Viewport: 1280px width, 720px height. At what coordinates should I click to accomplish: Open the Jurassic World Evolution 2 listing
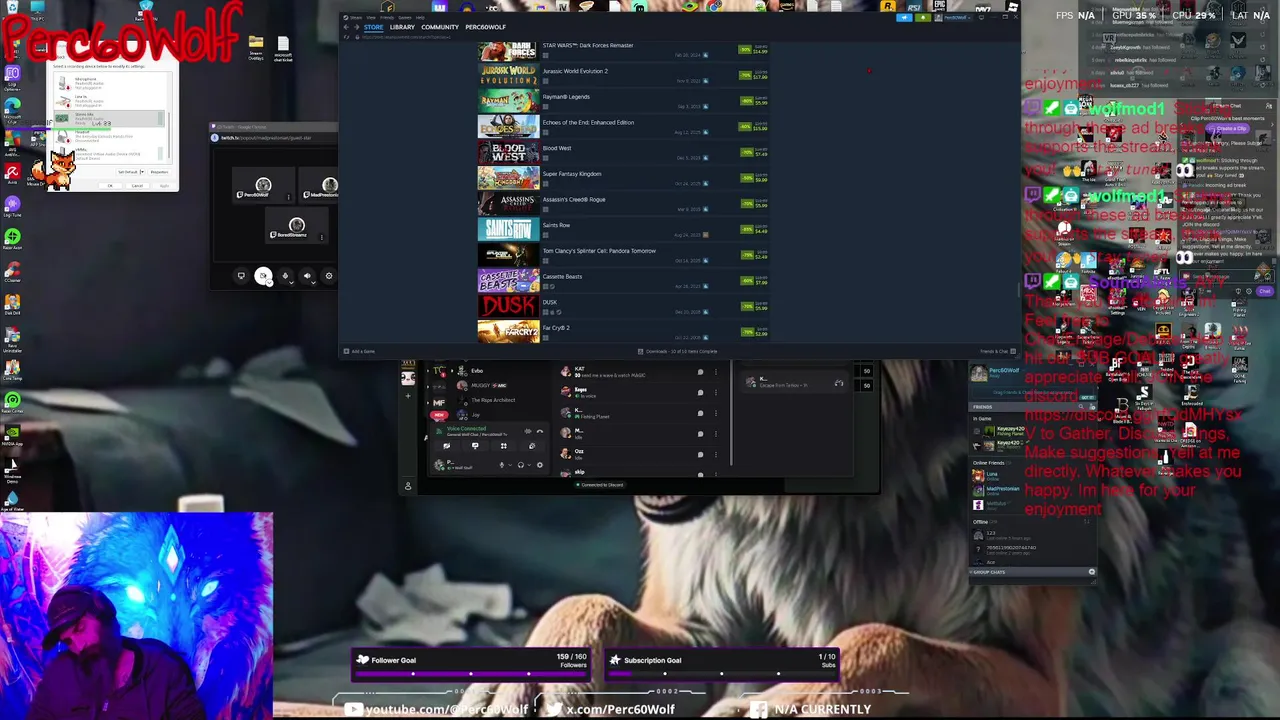click(x=625, y=75)
